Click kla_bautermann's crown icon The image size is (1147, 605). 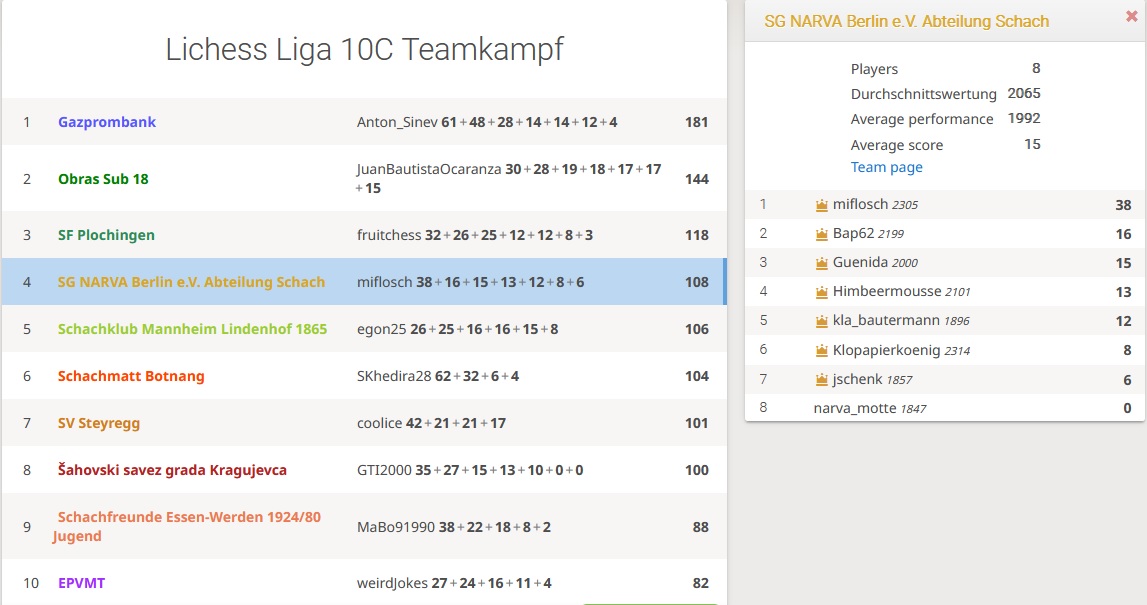click(821, 321)
